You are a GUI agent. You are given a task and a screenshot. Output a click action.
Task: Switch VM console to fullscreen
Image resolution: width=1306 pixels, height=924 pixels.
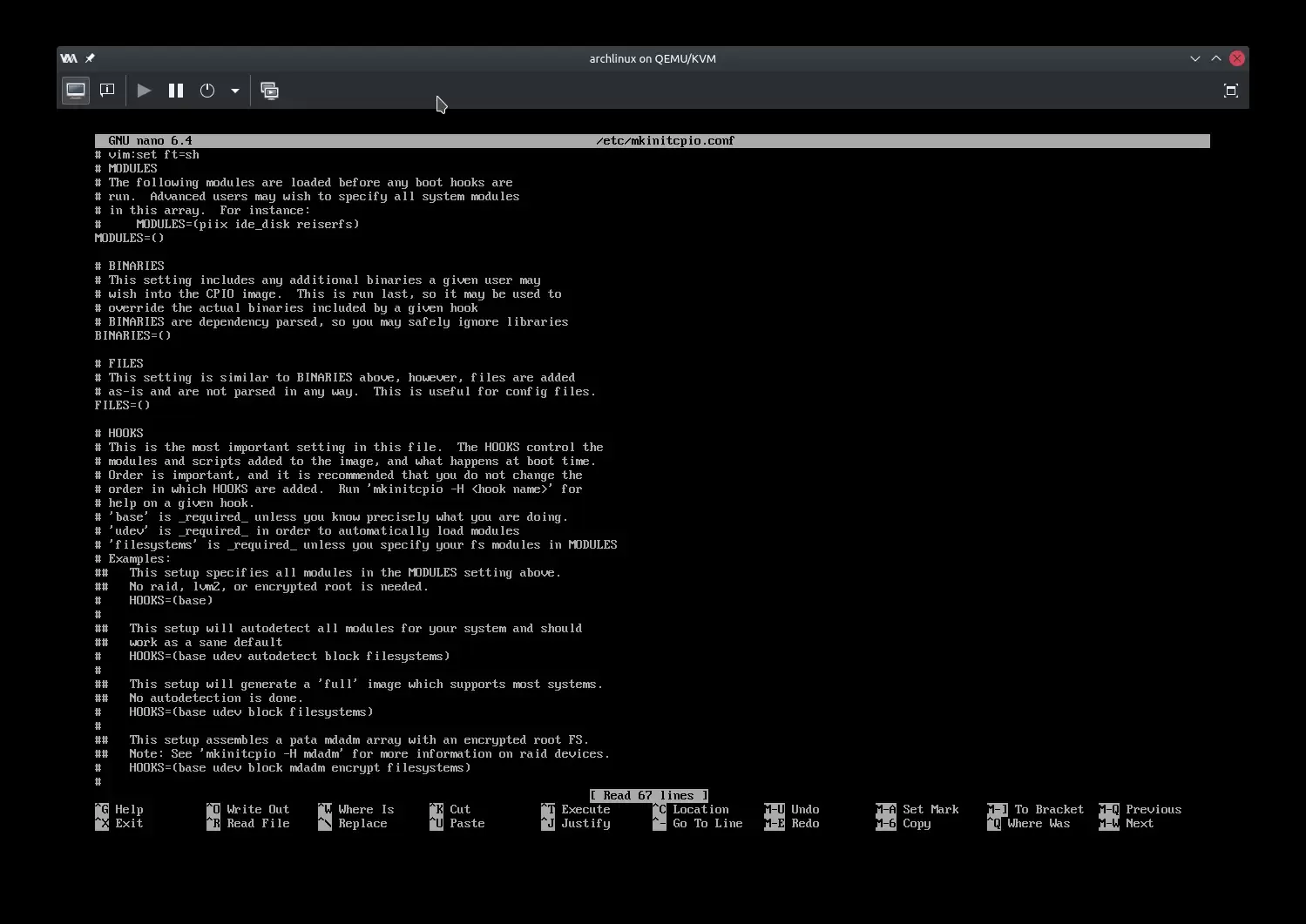click(1230, 91)
